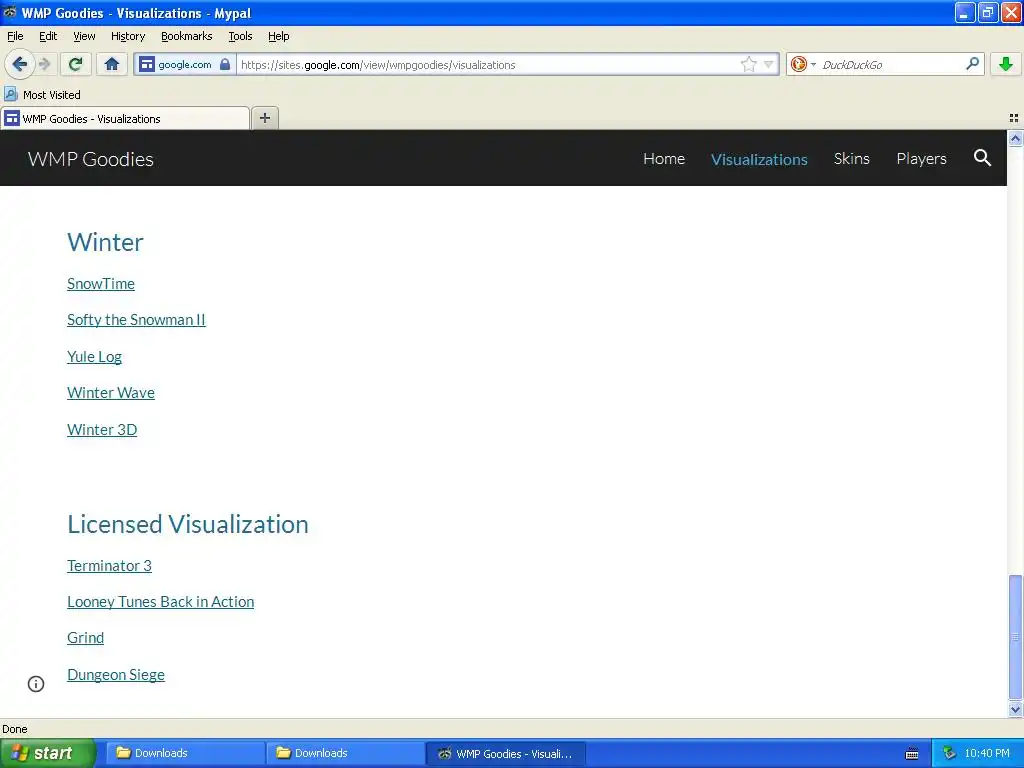Click the DuckDuckGo search input field
This screenshot has width=1024, height=768.
pyautogui.click(x=891, y=65)
